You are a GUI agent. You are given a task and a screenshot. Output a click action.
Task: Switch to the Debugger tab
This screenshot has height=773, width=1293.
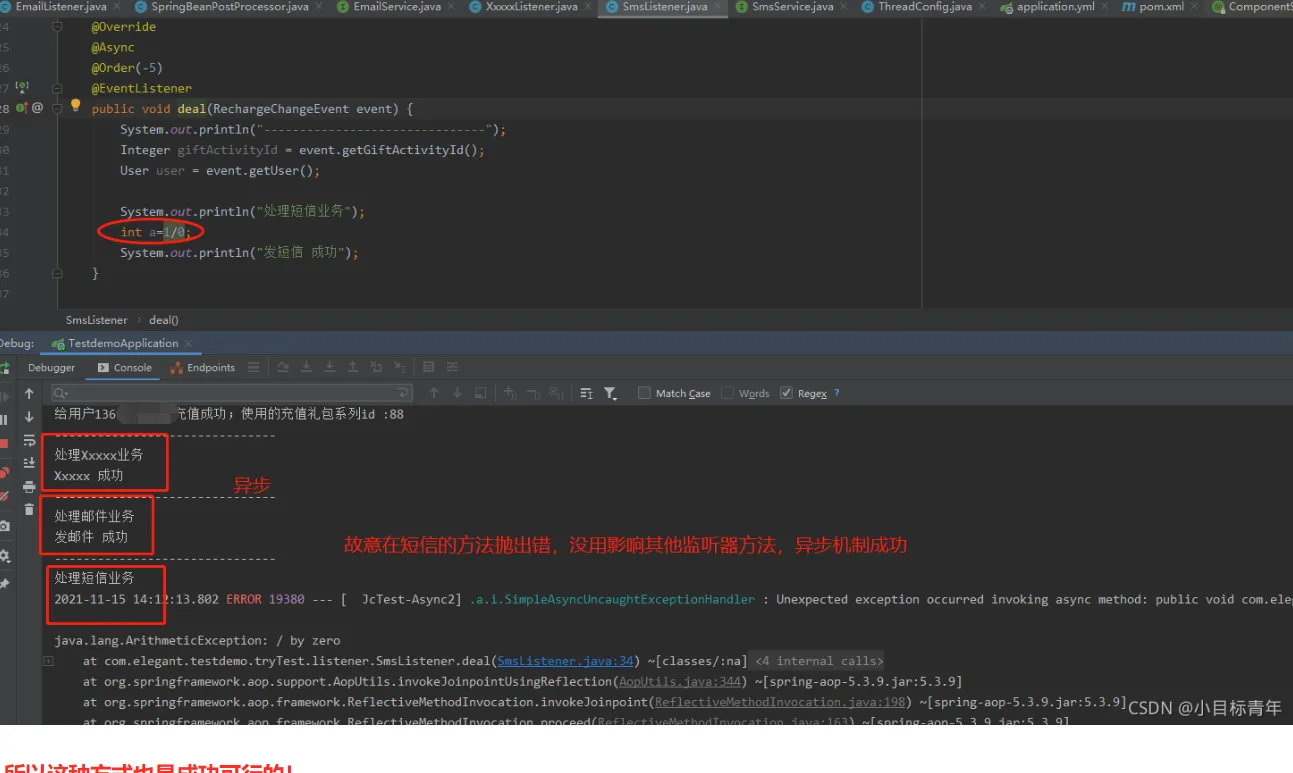51,368
